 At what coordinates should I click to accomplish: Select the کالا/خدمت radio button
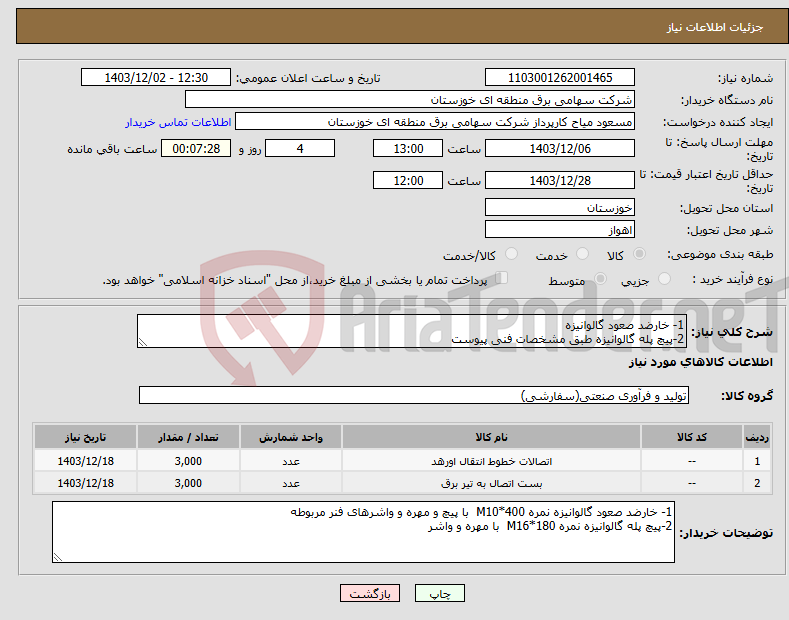click(511, 254)
